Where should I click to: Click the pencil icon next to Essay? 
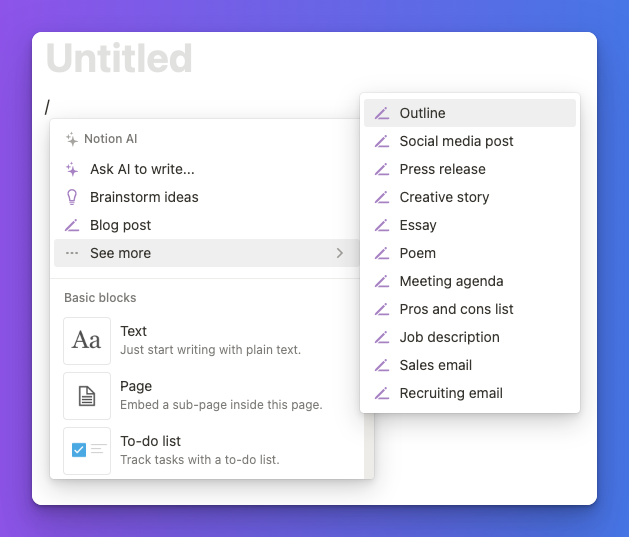tap(382, 225)
